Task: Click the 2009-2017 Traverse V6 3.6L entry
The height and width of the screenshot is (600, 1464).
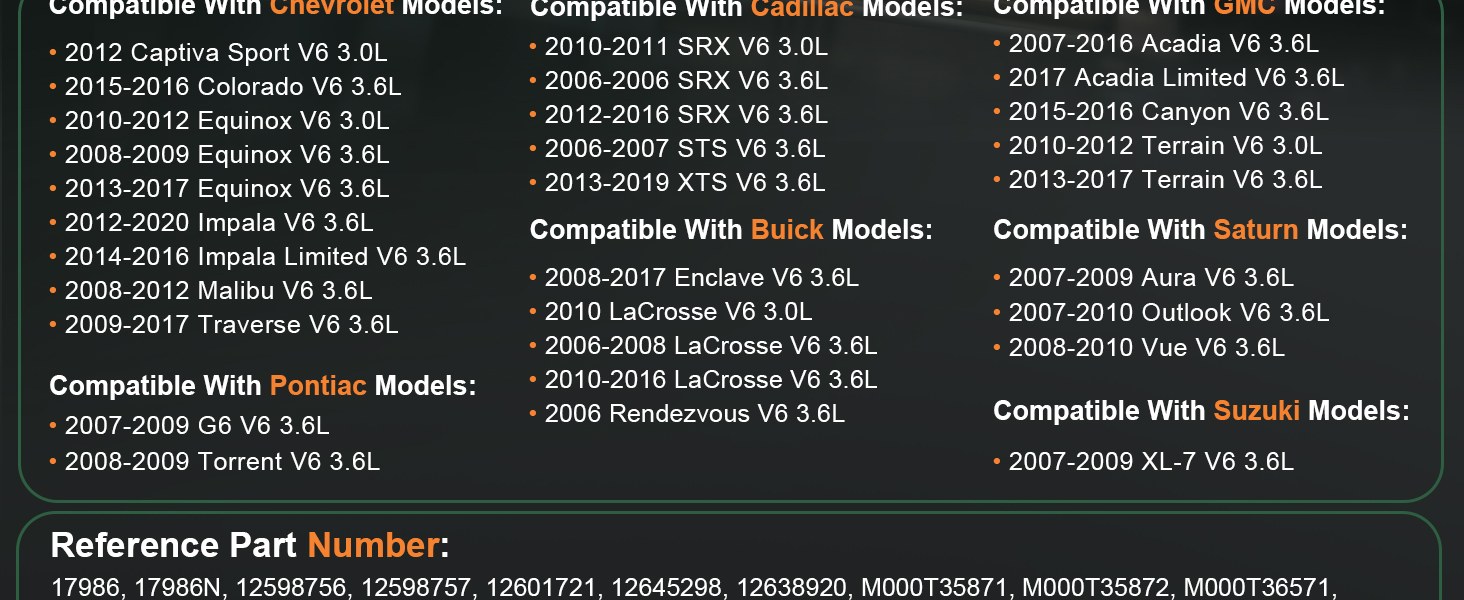Action: [x=231, y=325]
